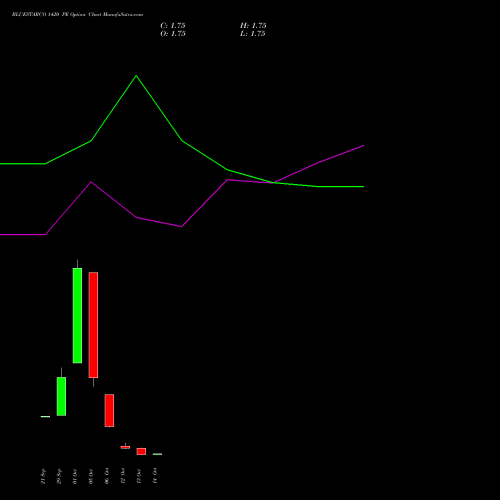Select the tallest green candlestick
This screenshot has width=500, height=500.
(x=77, y=315)
